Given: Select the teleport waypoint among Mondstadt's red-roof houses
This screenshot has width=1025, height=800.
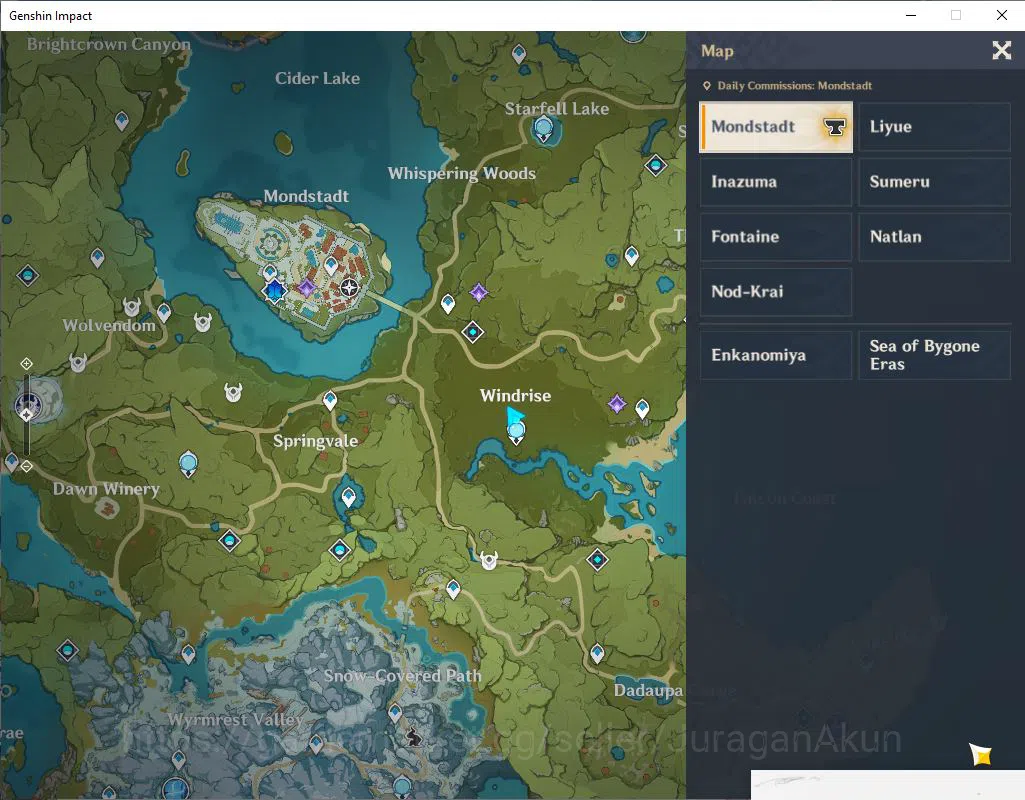Looking at the screenshot, I should click(x=331, y=266).
